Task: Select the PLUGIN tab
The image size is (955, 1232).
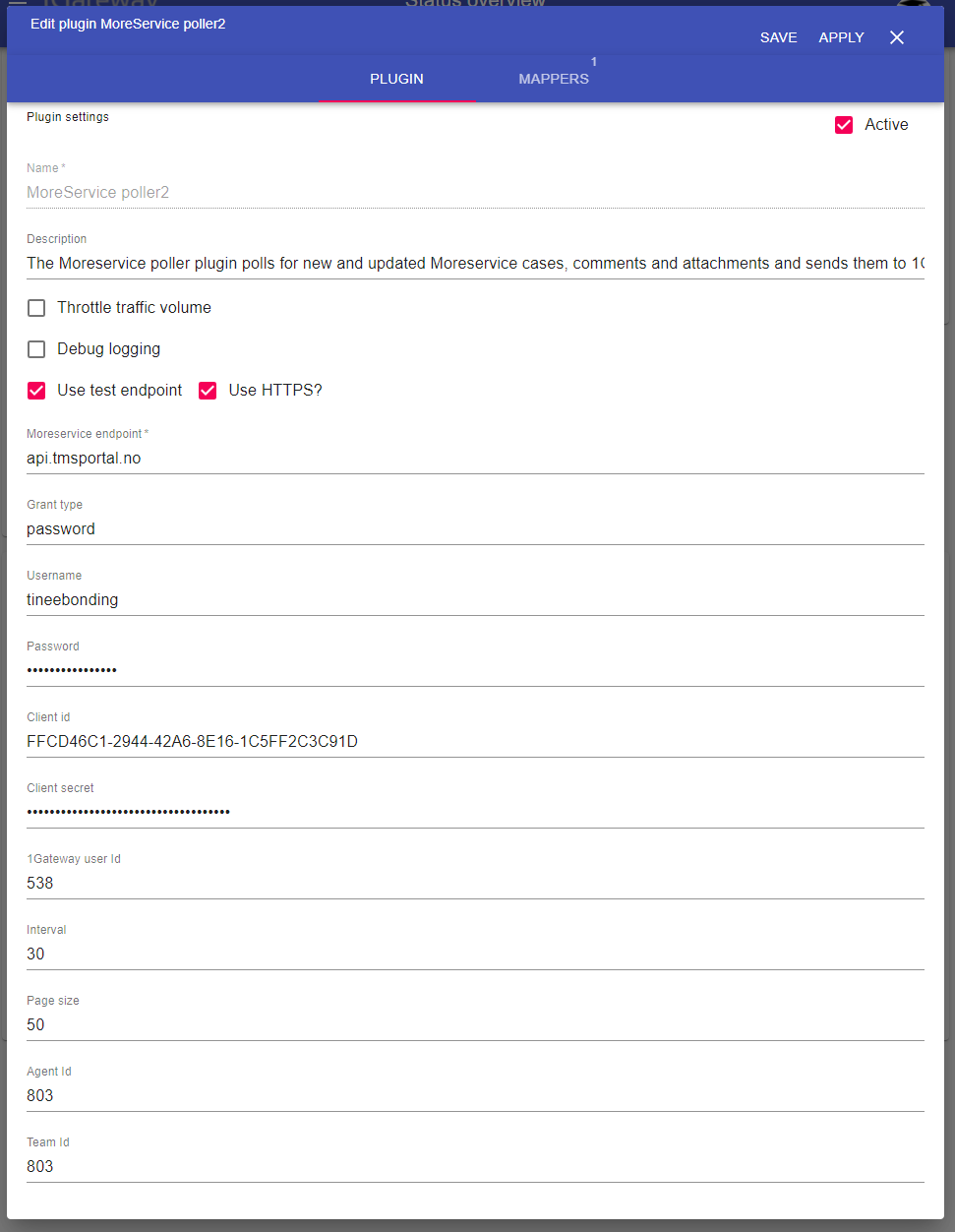Action: tap(396, 79)
